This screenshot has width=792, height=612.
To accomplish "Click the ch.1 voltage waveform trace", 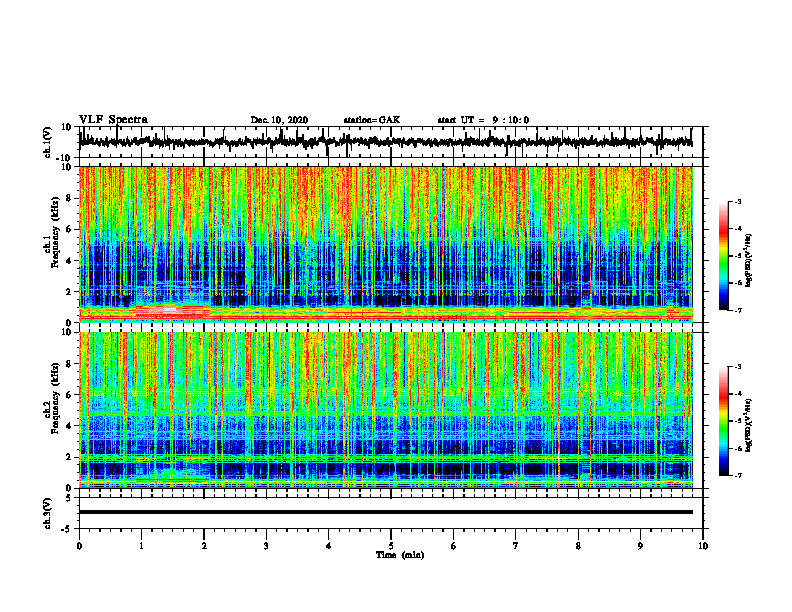I will tap(385, 142).
